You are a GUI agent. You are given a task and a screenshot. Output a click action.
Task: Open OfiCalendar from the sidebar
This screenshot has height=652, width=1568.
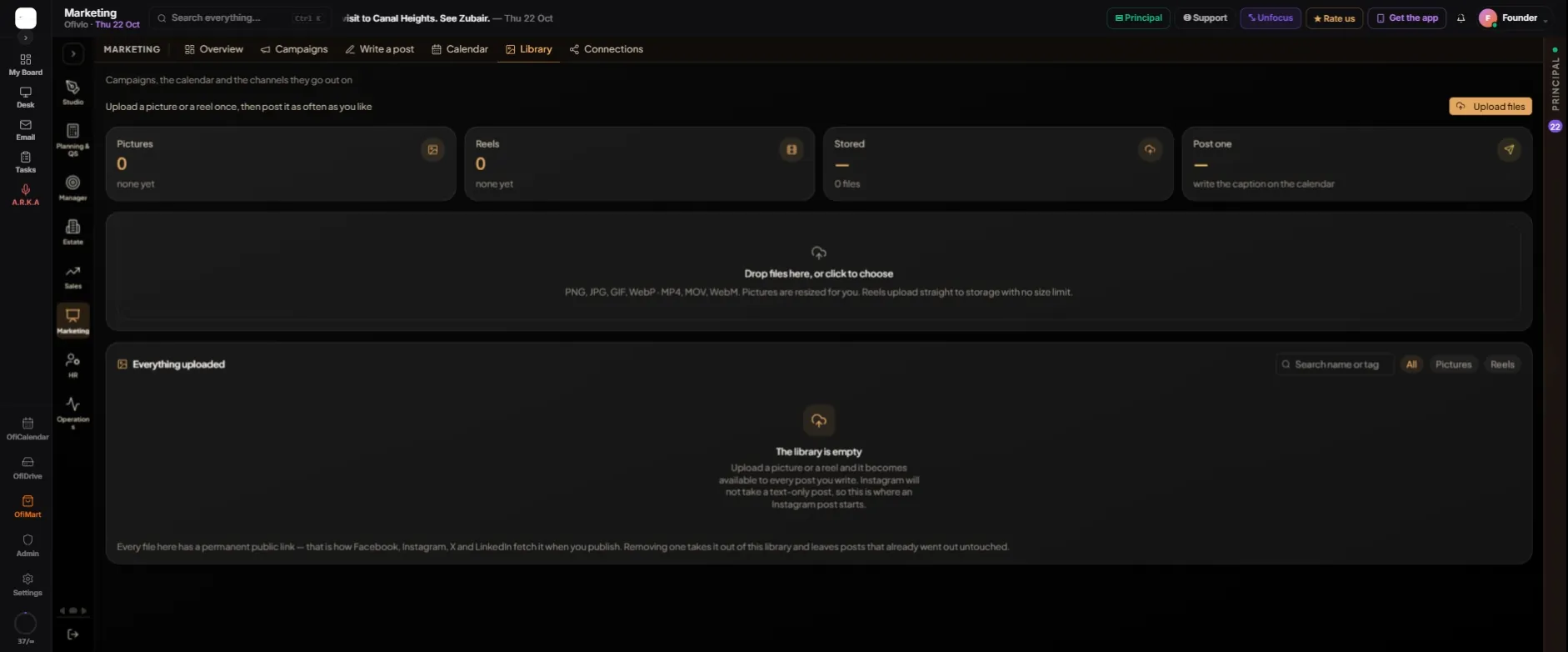click(27, 429)
